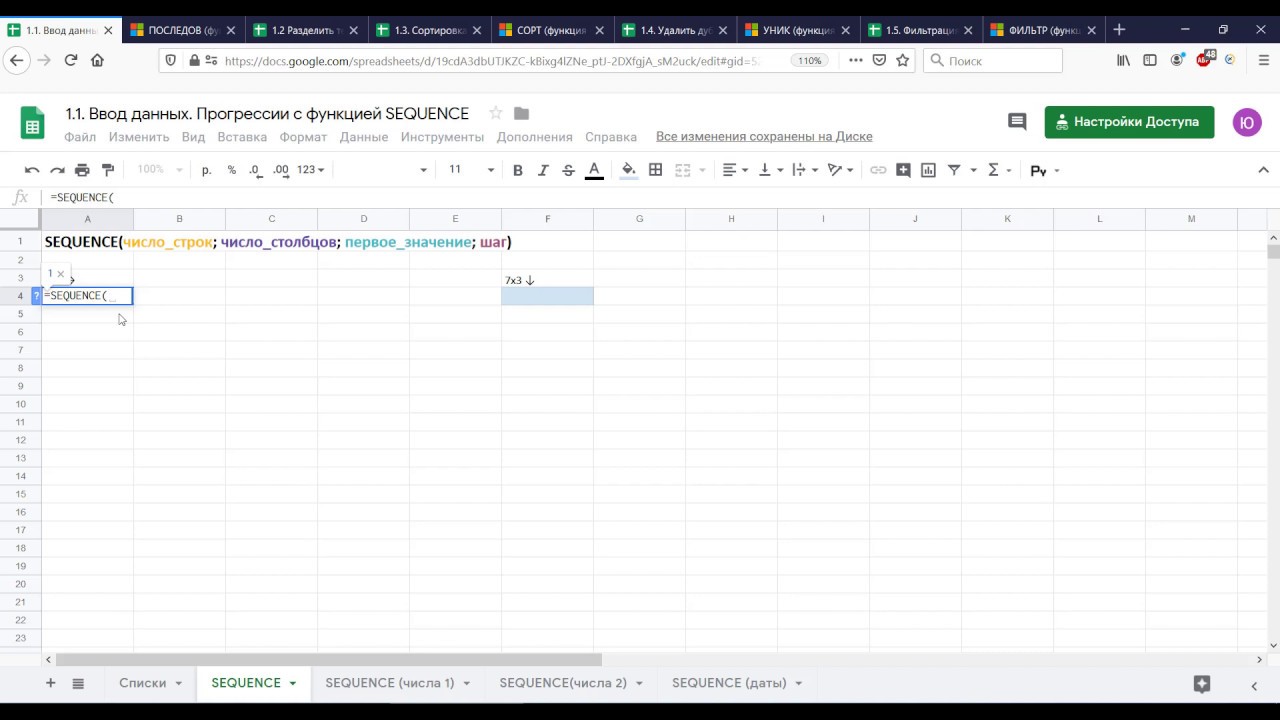Open formula help question mark
This screenshot has height=720, width=1280.
point(36,296)
